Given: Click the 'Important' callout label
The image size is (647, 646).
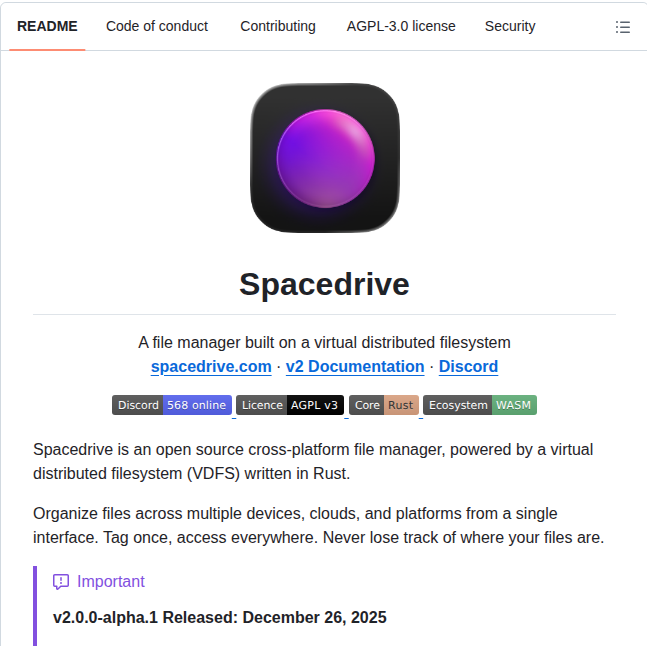Looking at the screenshot, I should click(x=111, y=582).
